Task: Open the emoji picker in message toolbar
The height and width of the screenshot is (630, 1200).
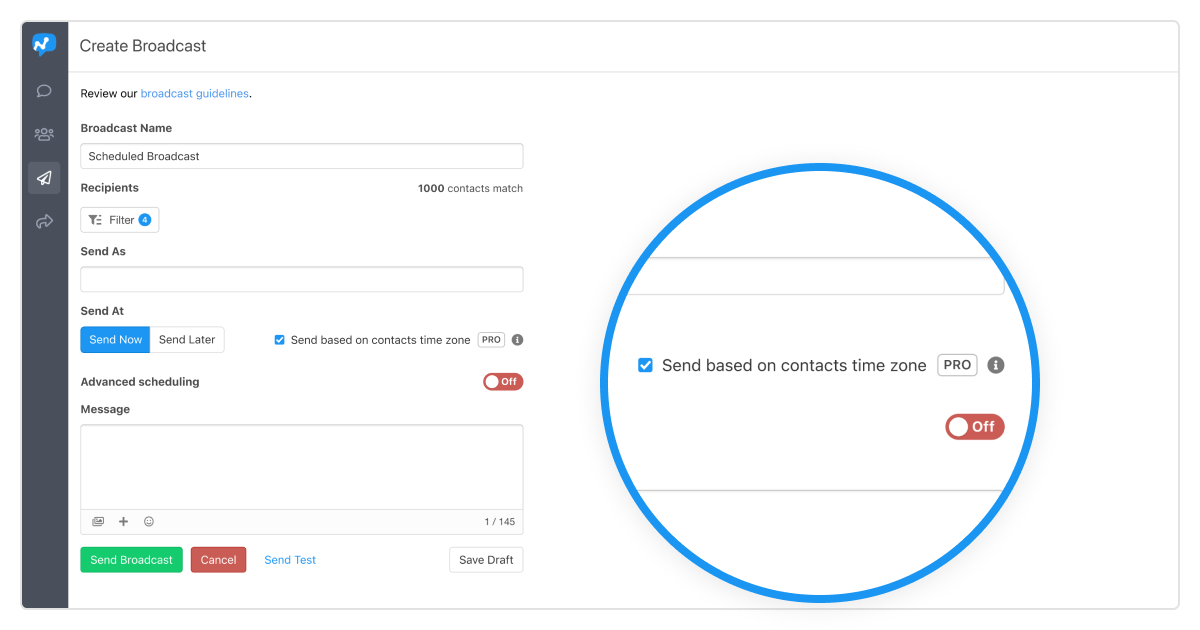Action: 149,521
